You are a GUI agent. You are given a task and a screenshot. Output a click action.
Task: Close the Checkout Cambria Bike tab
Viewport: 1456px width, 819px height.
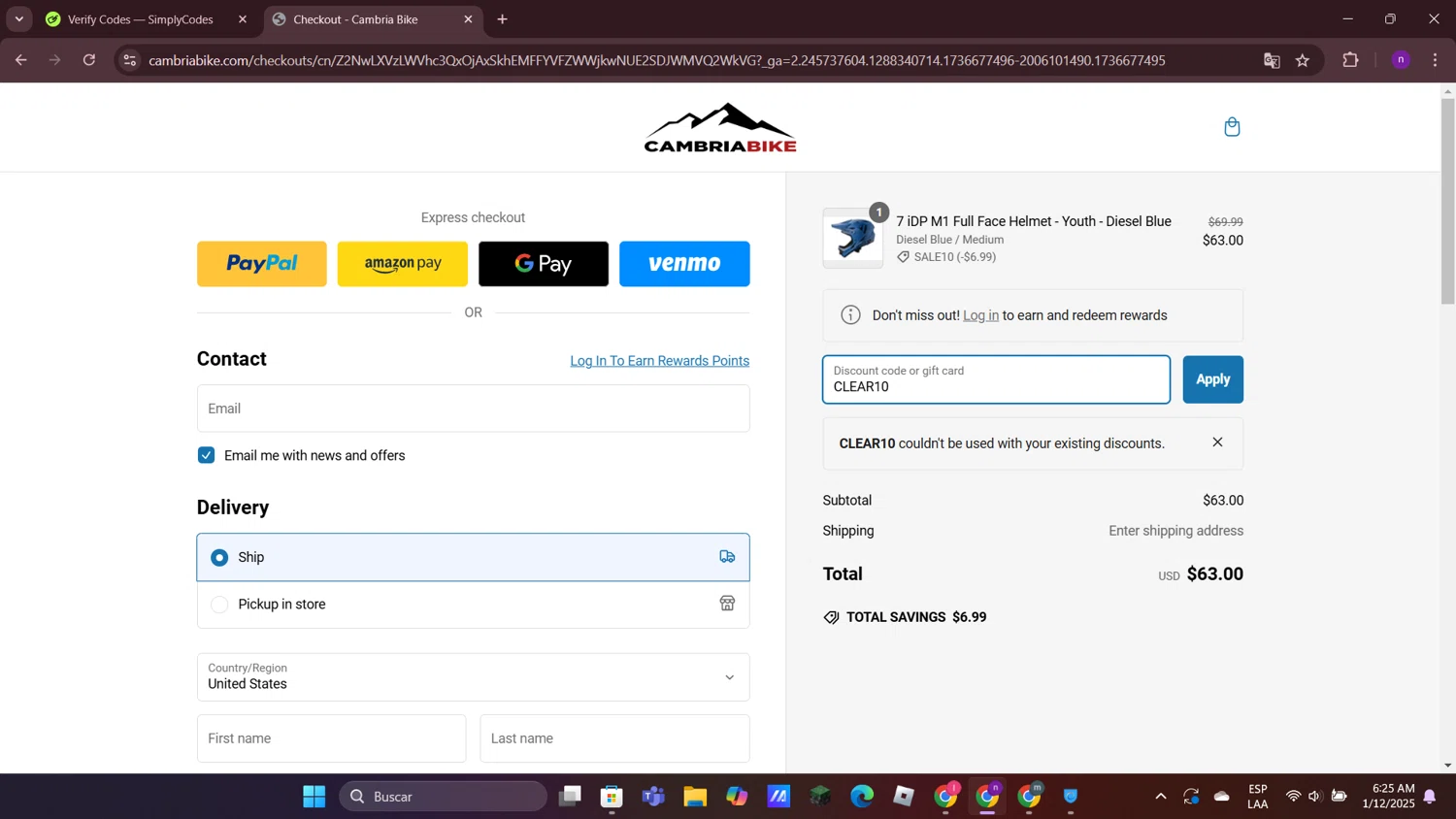pyautogui.click(x=469, y=19)
